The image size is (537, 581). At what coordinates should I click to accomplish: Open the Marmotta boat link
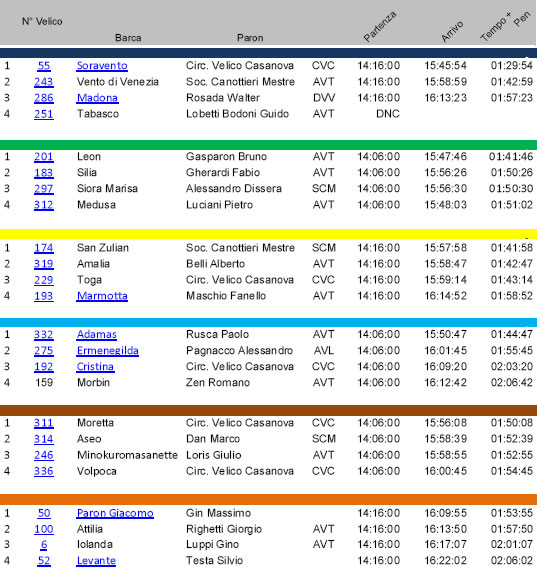coord(102,296)
